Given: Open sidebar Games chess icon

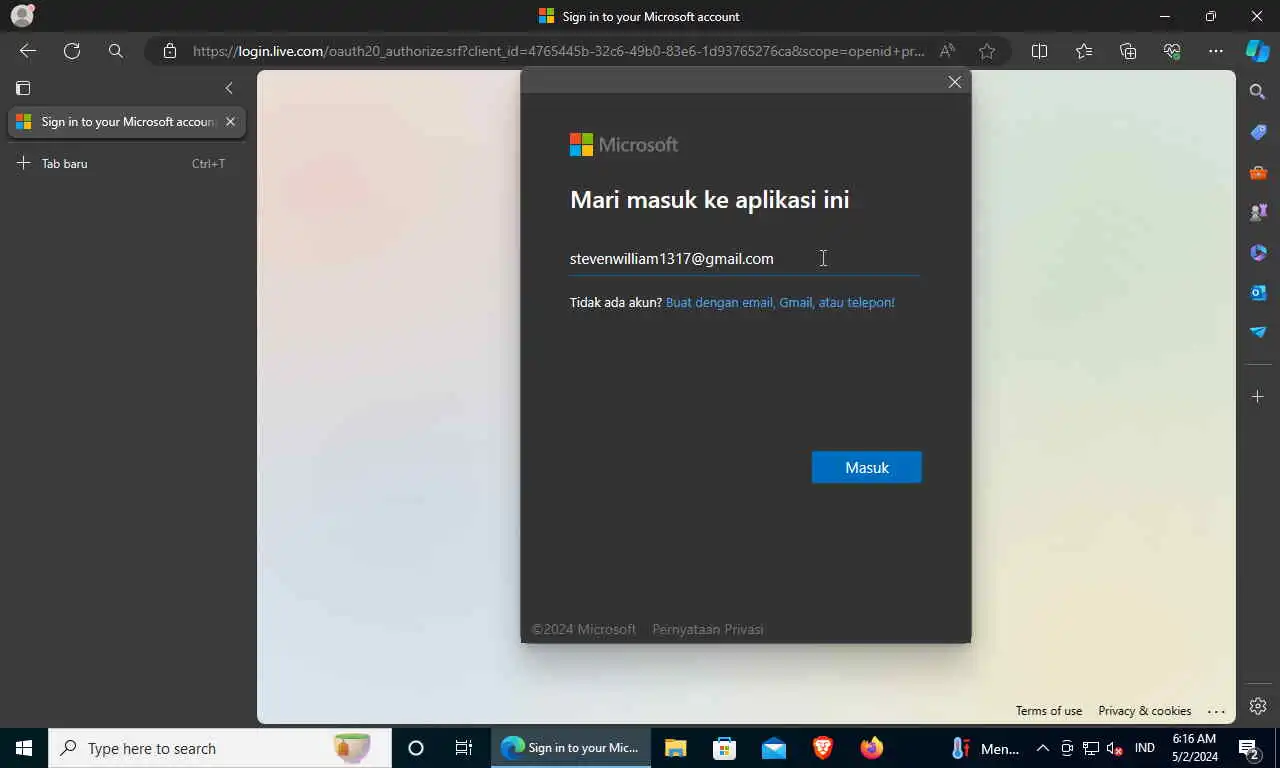Looking at the screenshot, I should coord(1258,212).
